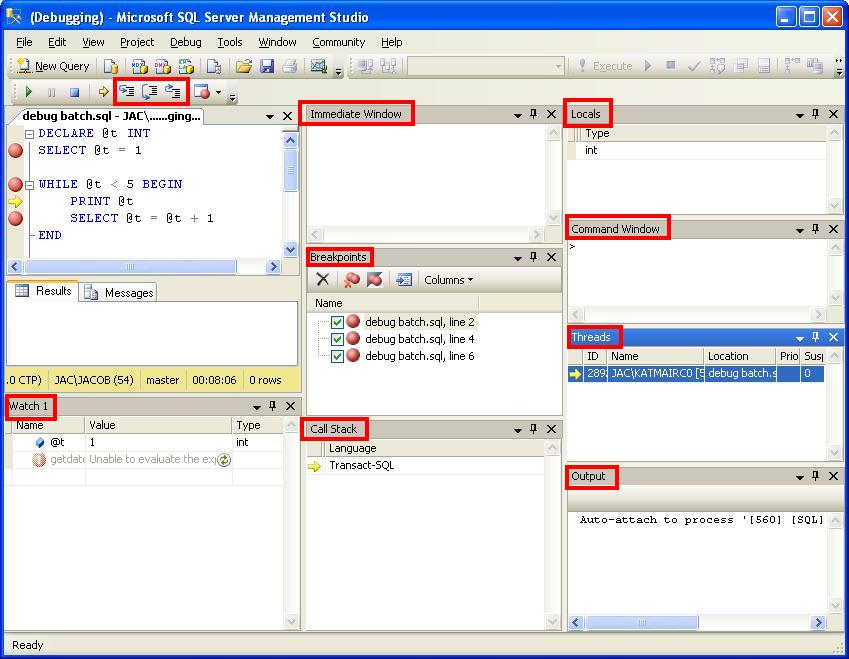Click the Activity Monitor toolbar icon
The height and width of the screenshot is (659, 849).
pos(318,66)
